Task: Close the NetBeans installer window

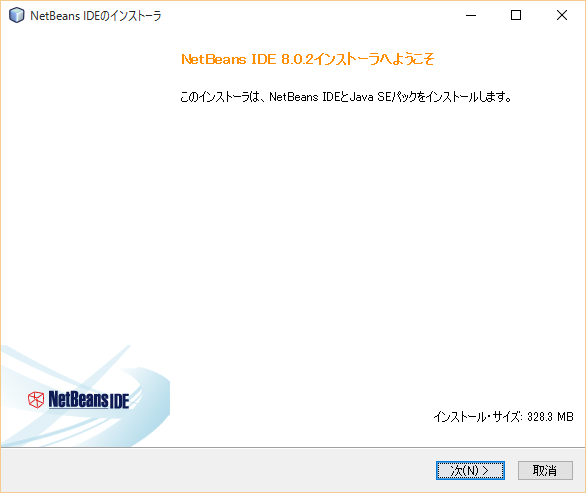Action: (x=562, y=15)
